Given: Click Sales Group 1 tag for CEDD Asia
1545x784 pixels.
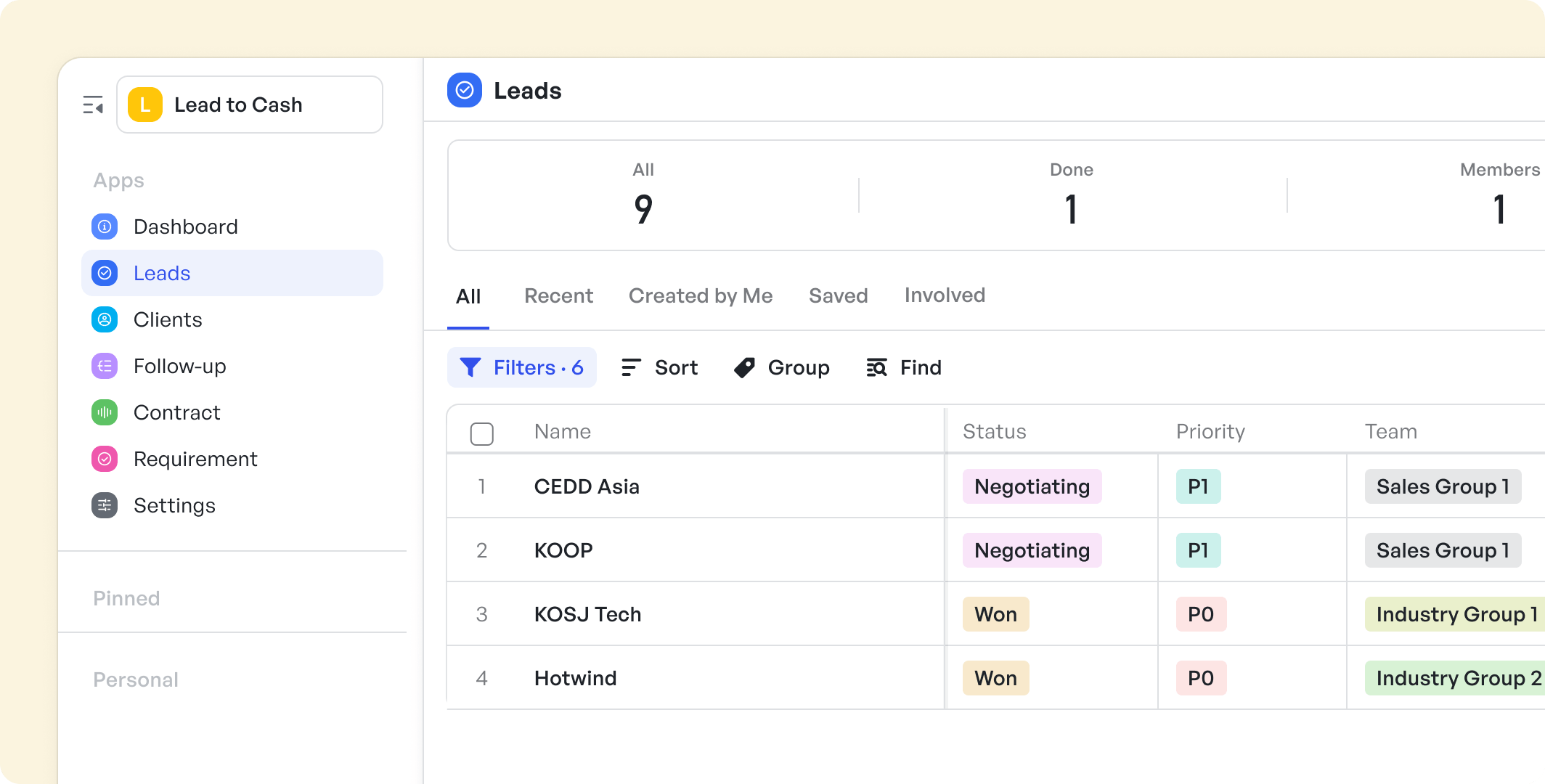Looking at the screenshot, I should click(1443, 486).
